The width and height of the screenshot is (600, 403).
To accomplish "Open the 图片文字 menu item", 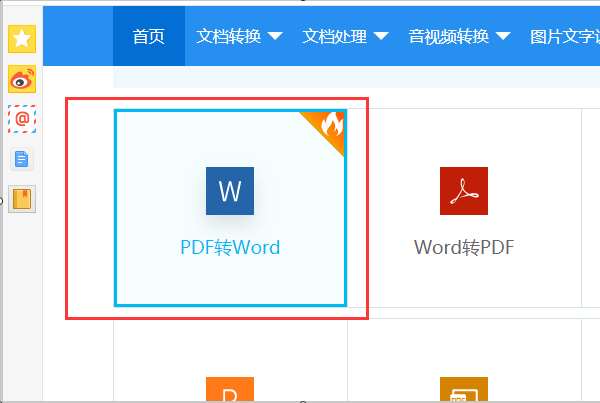I will point(565,36).
